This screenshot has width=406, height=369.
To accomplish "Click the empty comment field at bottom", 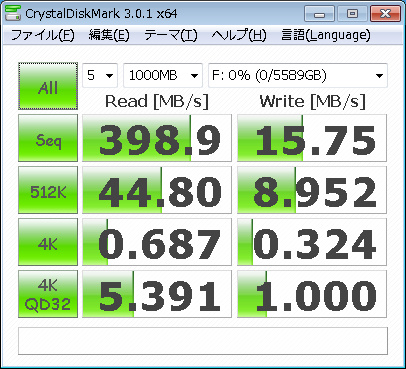I will pyautogui.click(x=203, y=341).
